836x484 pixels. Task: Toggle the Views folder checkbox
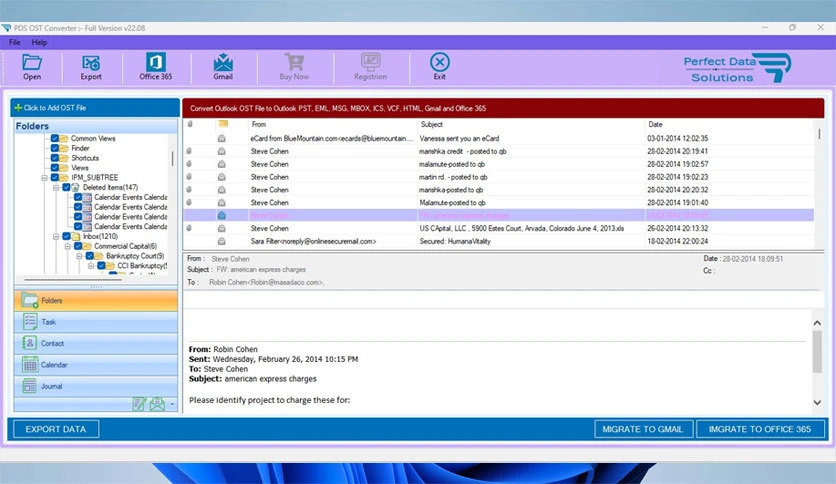(54, 167)
